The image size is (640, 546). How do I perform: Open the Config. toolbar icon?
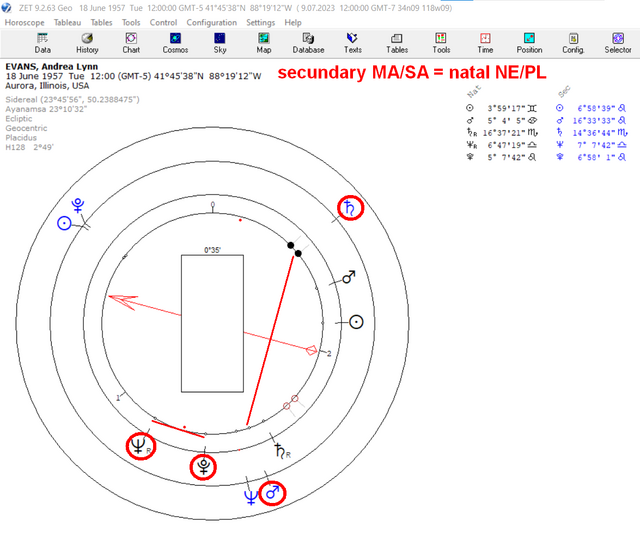point(573,43)
